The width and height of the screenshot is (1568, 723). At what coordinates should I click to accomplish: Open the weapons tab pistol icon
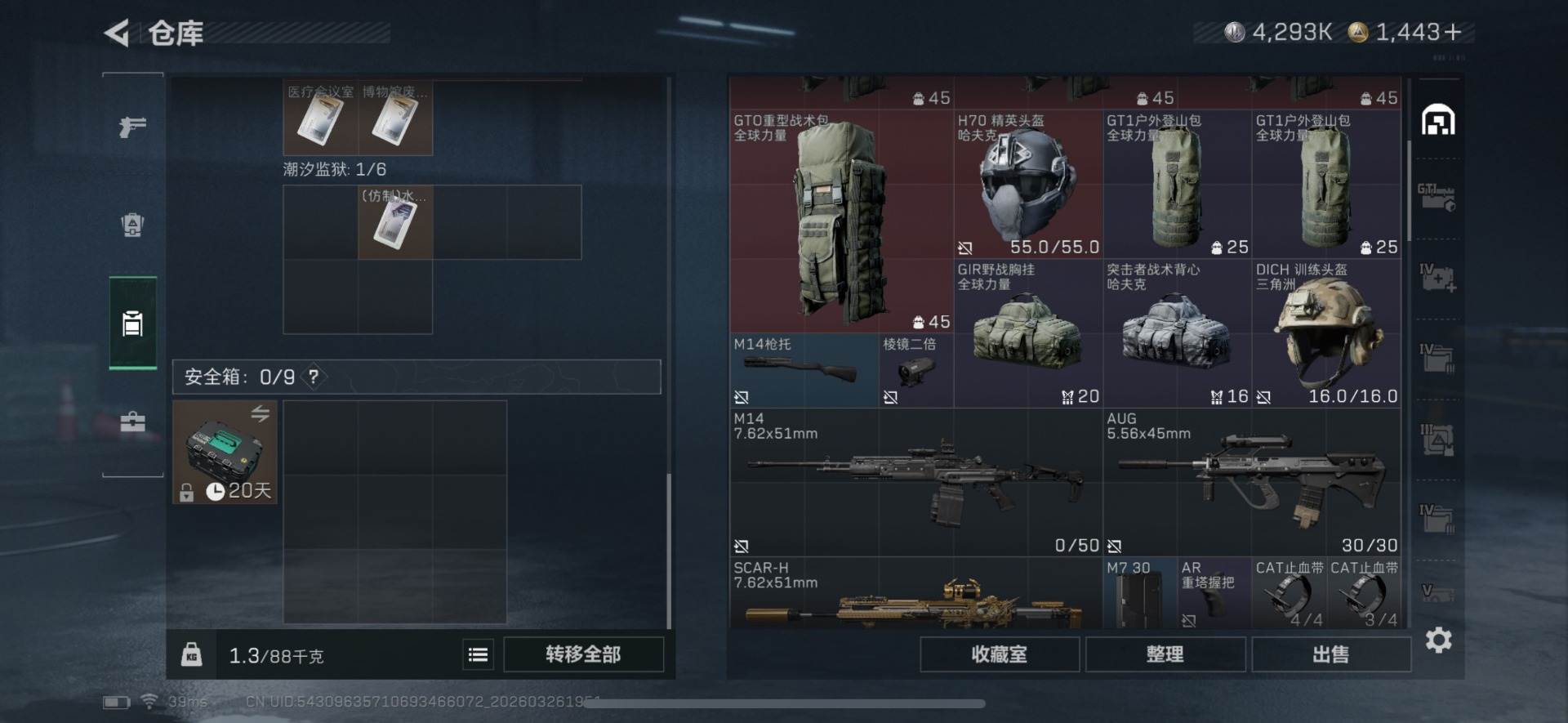click(132, 127)
